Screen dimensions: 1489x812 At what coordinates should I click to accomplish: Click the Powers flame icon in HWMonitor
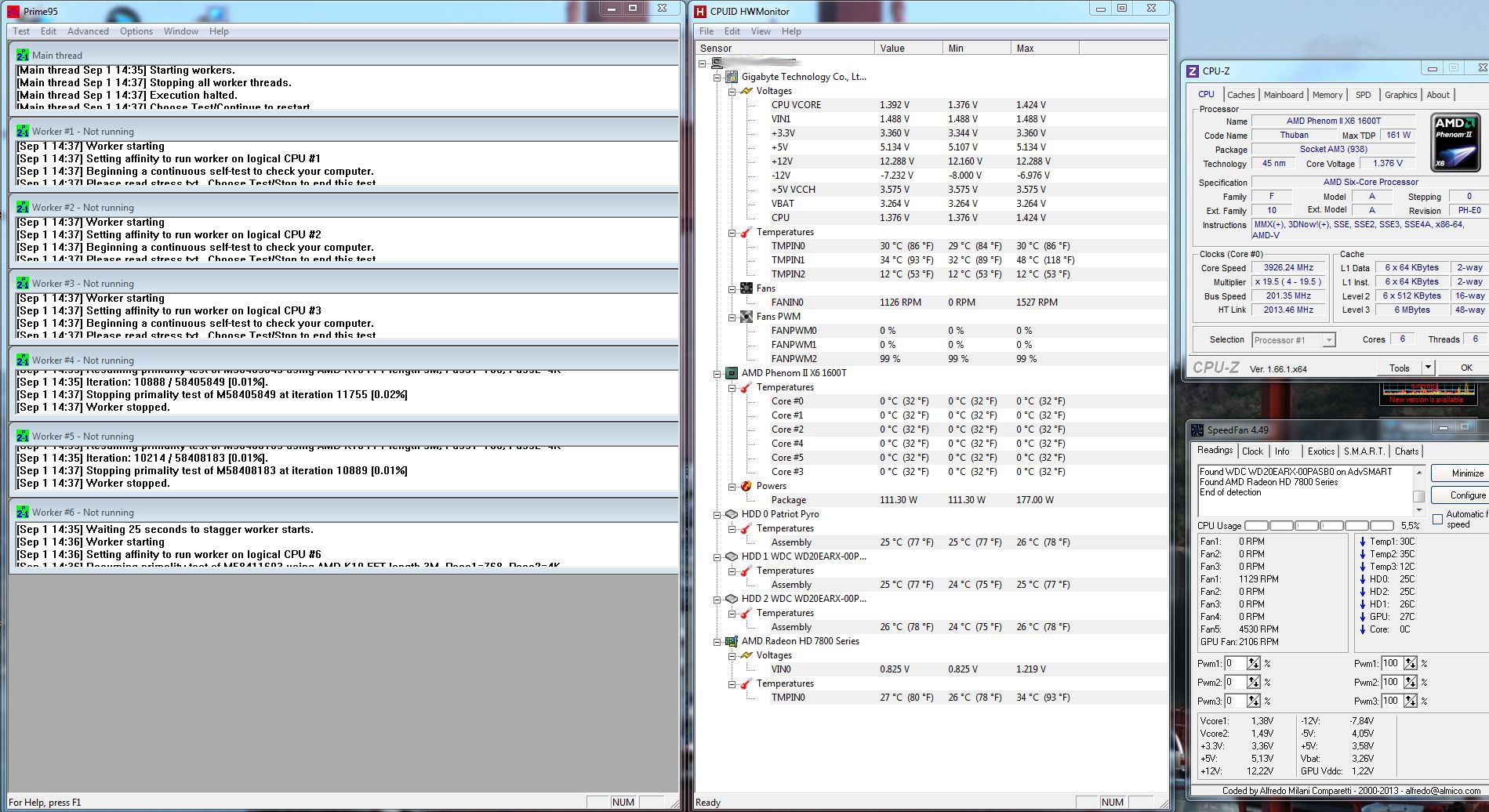(x=746, y=486)
